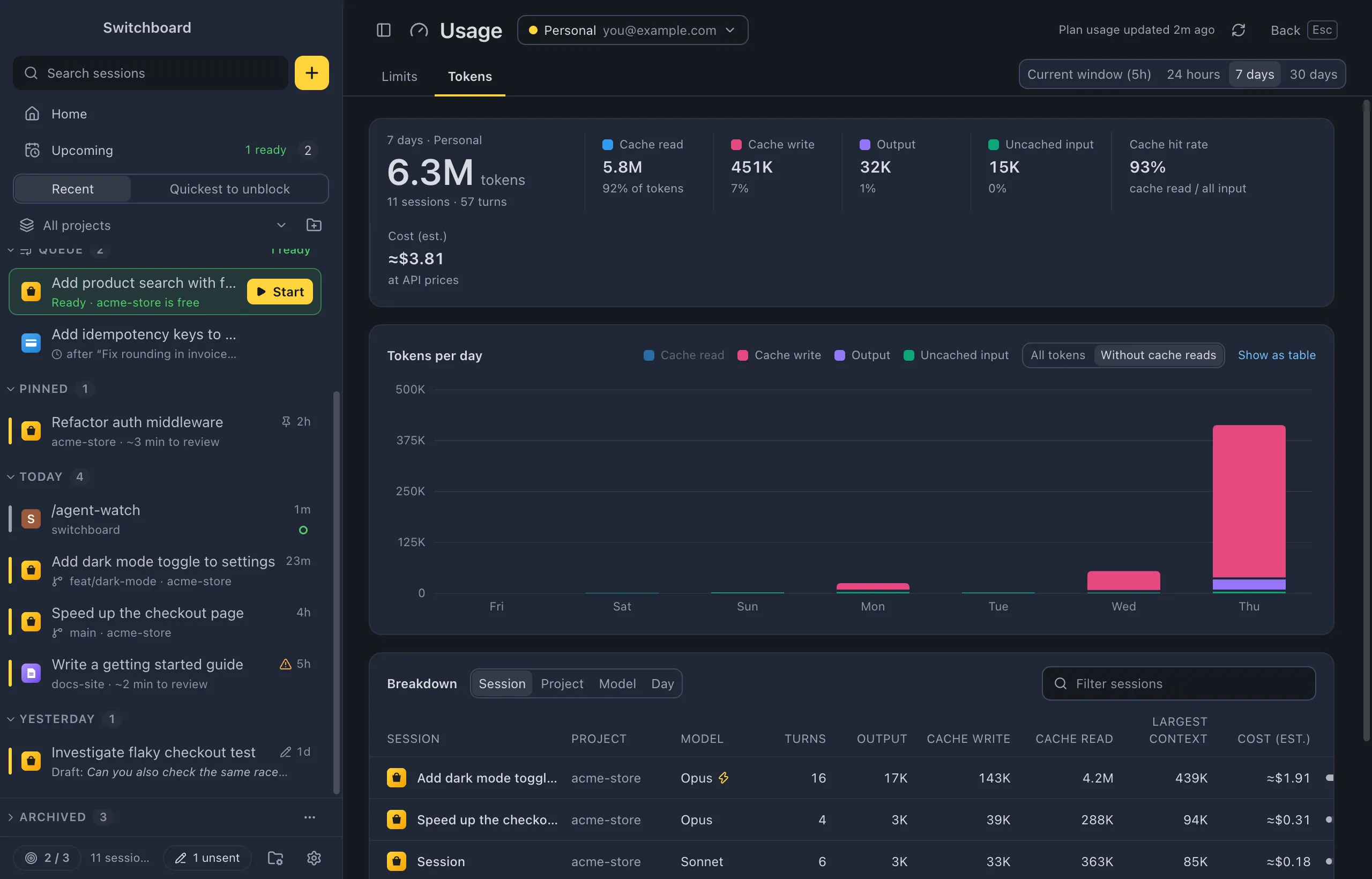Click Show as table link
This screenshot has width=1372, height=879.
coord(1276,355)
